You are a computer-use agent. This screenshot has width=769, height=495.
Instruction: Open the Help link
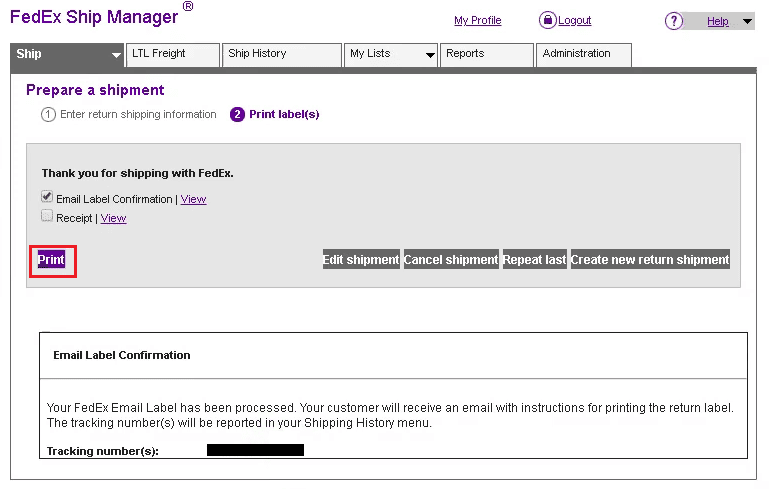[x=718, y=22]
